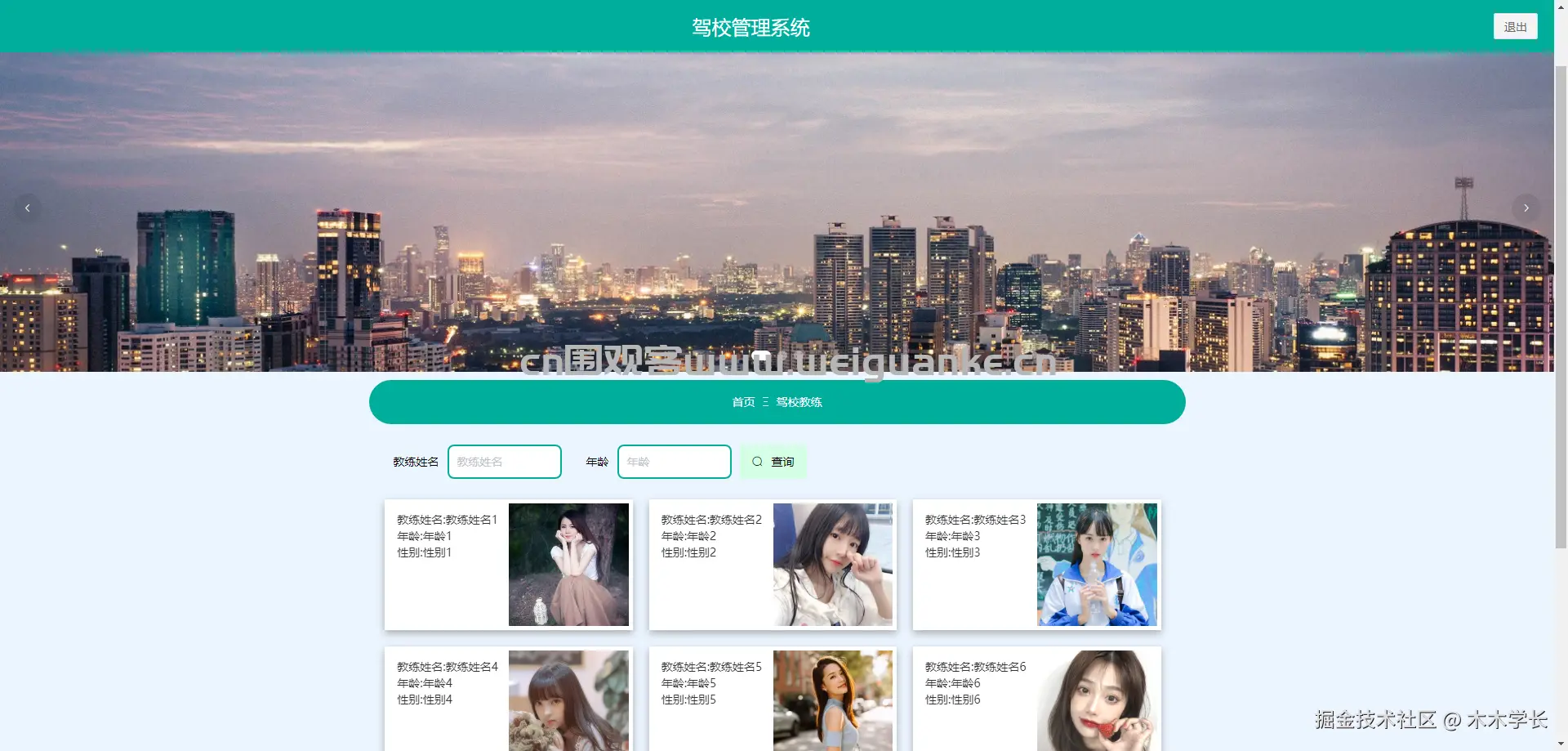Select text 教练姓名:教练姓名2
Image resolution: width=1568 pixels, height=751 pixels.
[711, 520]
